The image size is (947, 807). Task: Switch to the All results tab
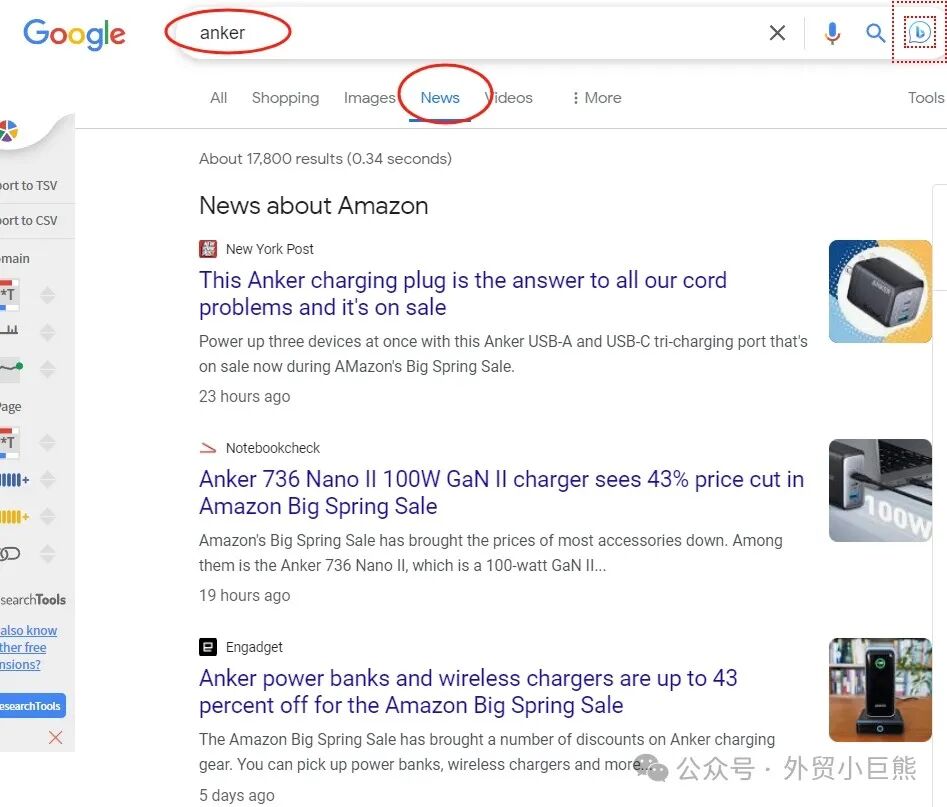click(x=219, y=98)
